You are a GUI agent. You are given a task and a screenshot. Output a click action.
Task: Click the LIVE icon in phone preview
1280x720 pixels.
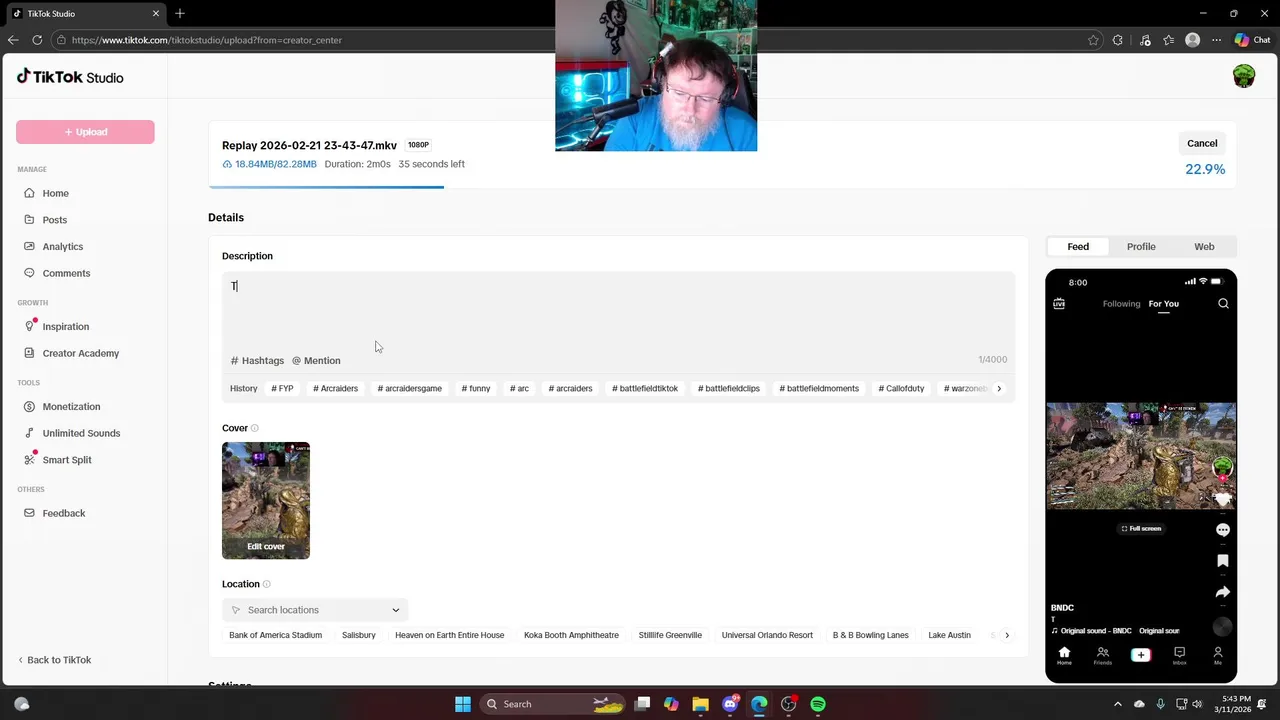pyautogui.click(x=1059, y=303)
